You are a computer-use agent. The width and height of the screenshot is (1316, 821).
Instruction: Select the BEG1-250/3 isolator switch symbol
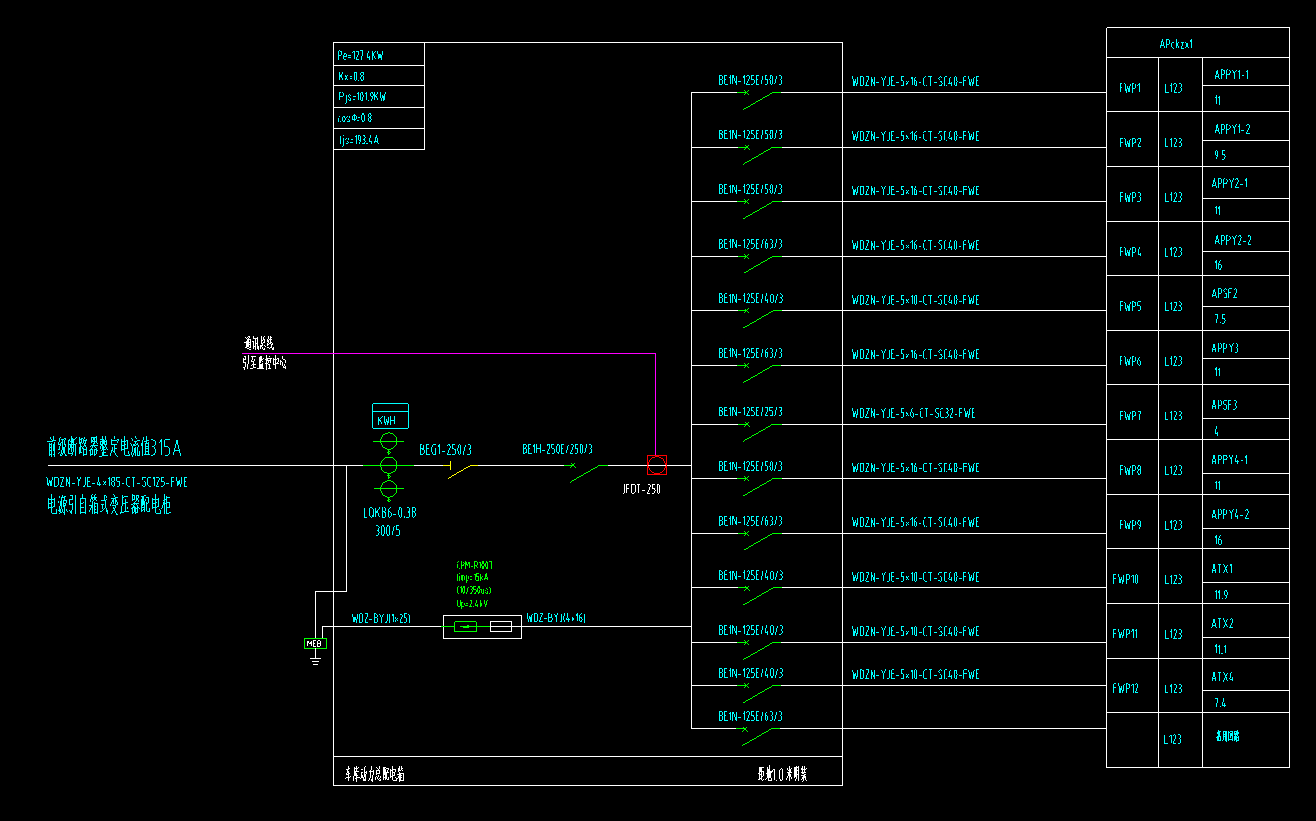461,469
